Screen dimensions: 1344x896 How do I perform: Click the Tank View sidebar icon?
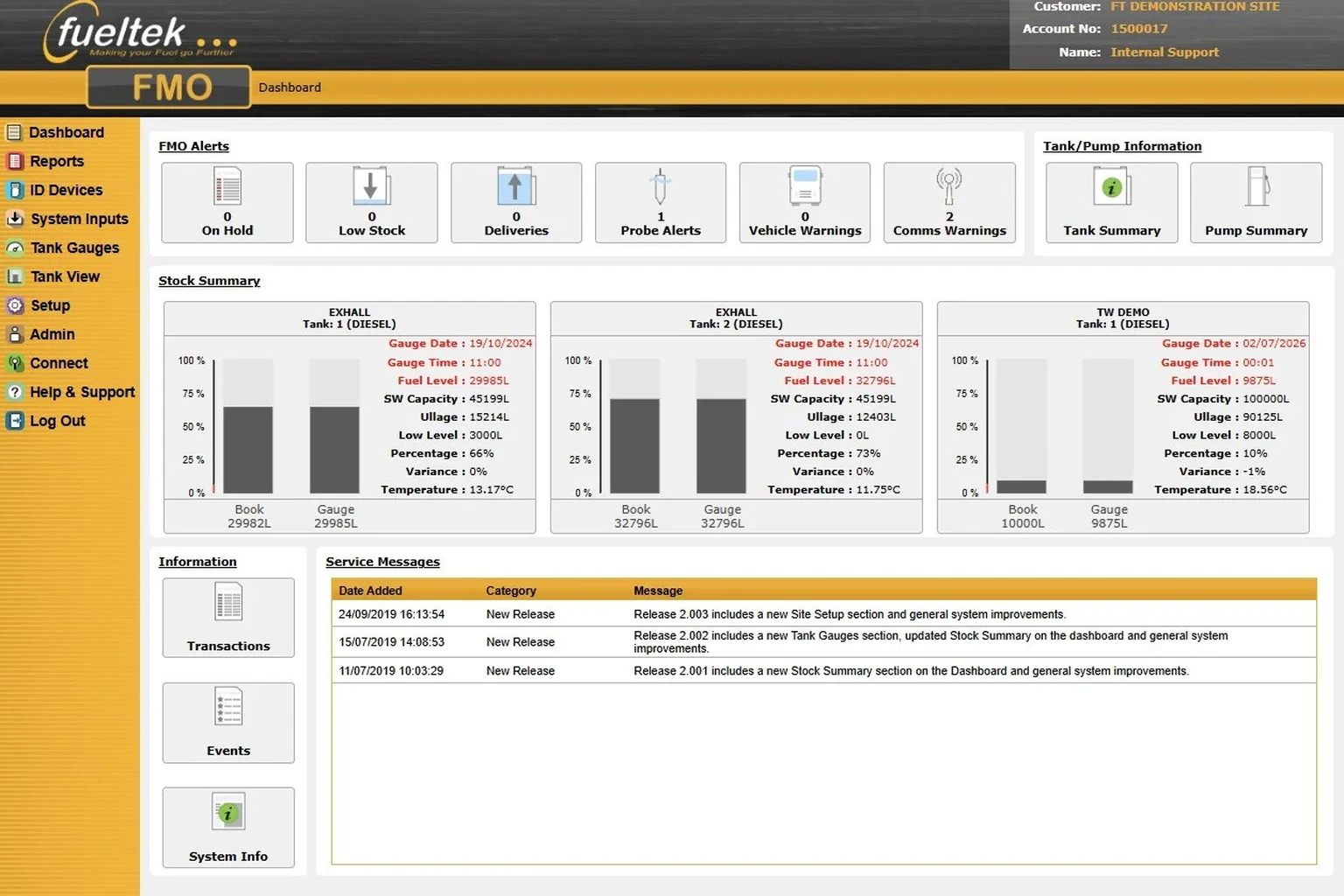(14, 276)
